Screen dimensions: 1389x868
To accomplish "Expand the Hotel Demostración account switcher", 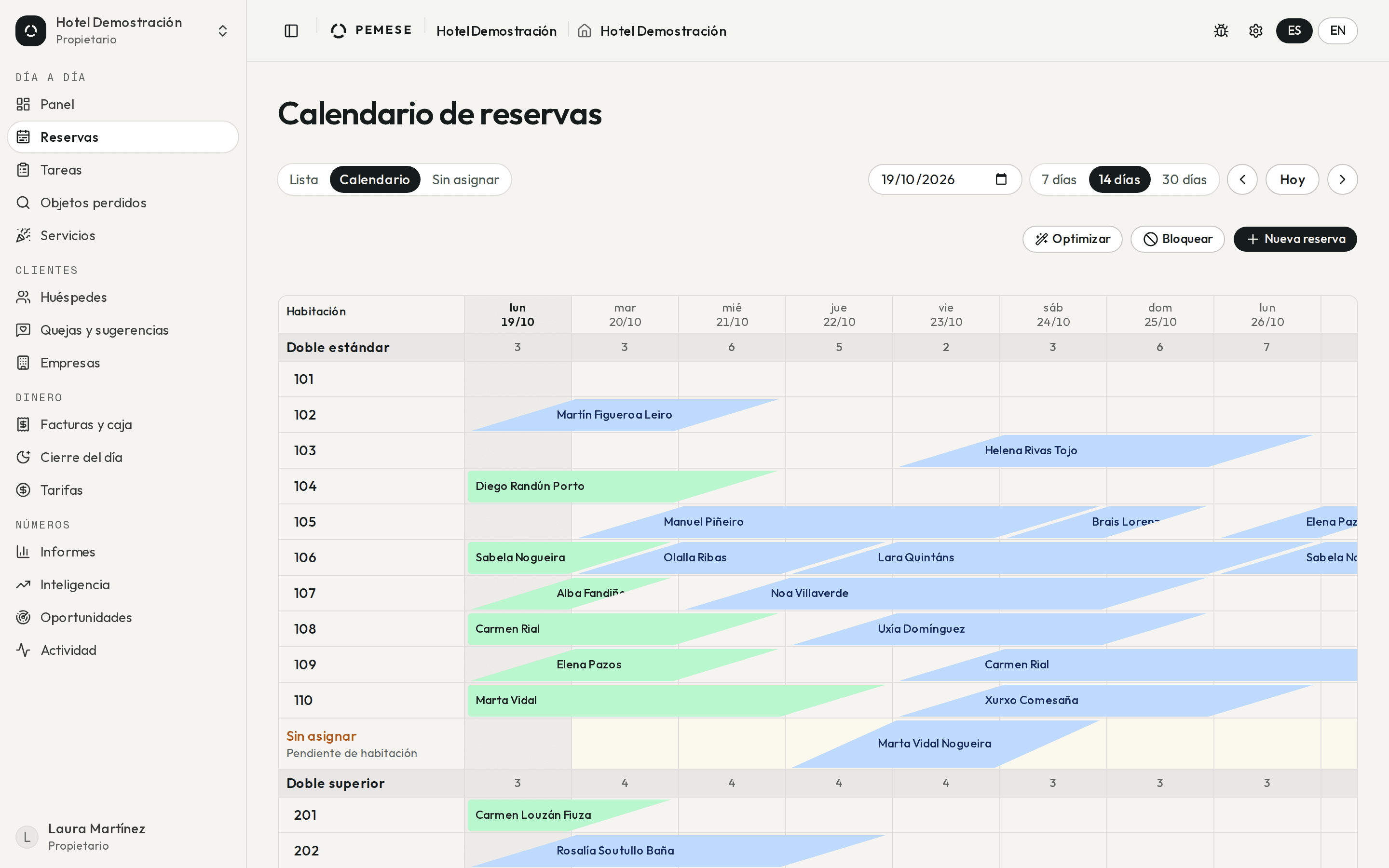I will 123,31.
